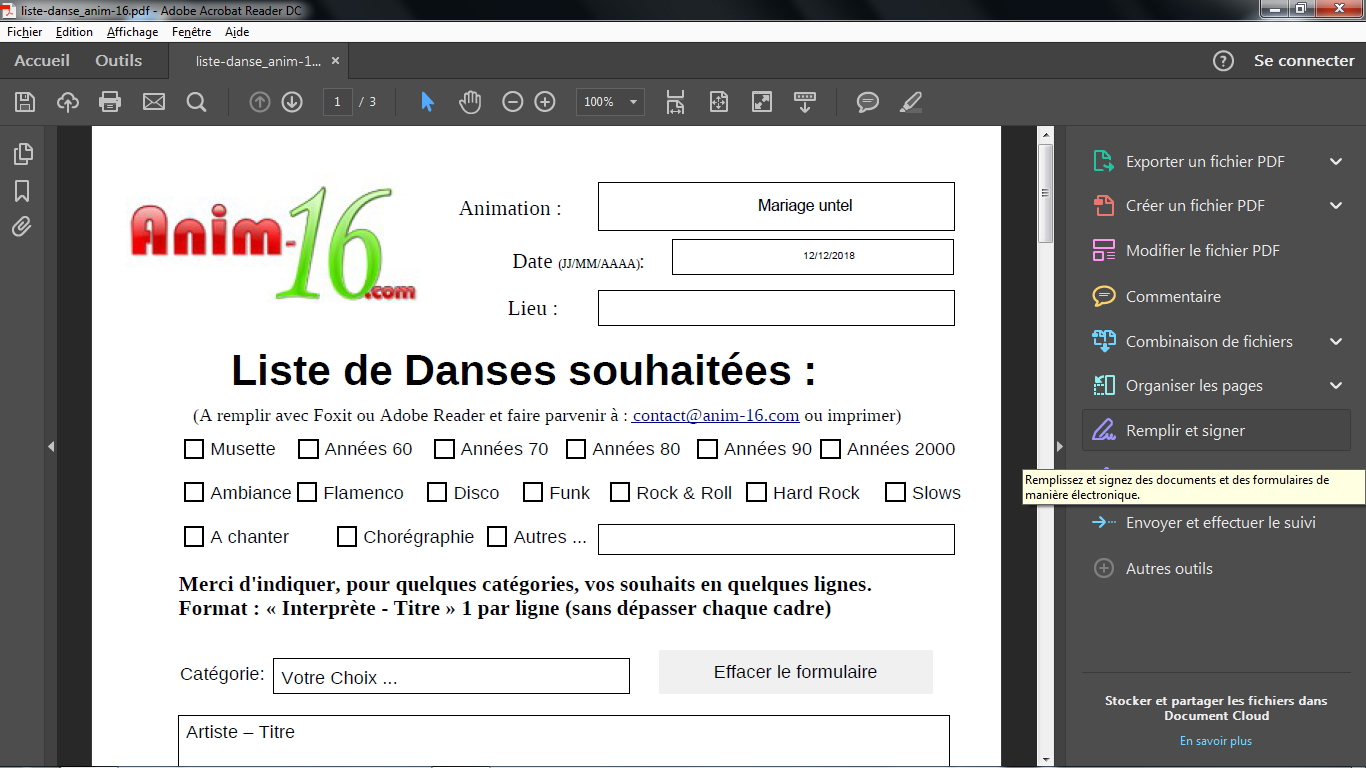
Task: Open Remplir et signer tool
Action: click(1216, 431)
